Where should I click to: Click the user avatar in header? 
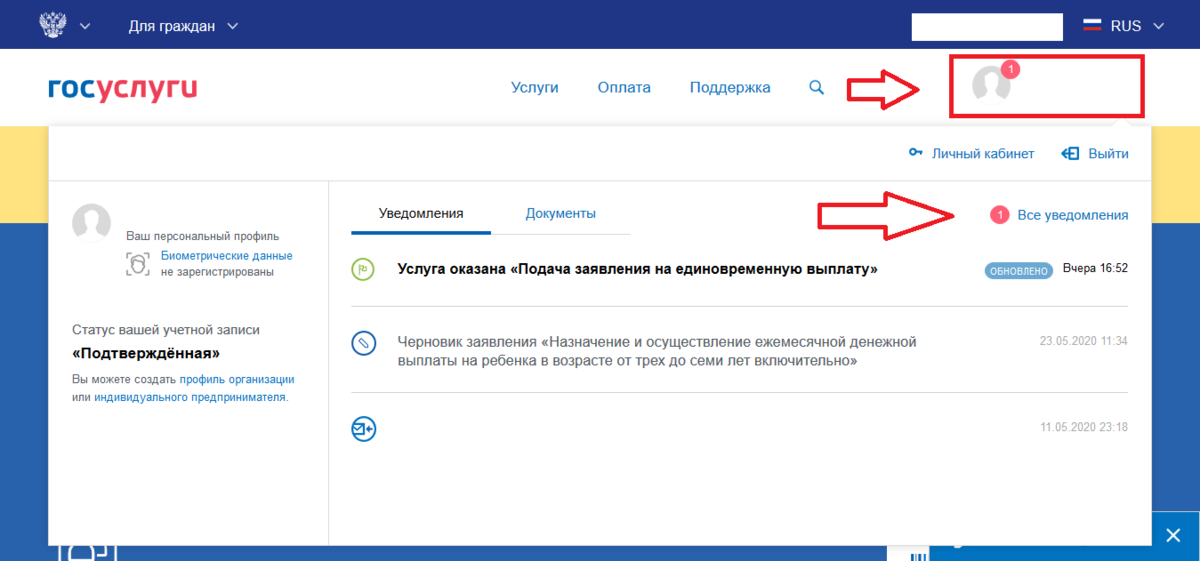click(991, 85)
